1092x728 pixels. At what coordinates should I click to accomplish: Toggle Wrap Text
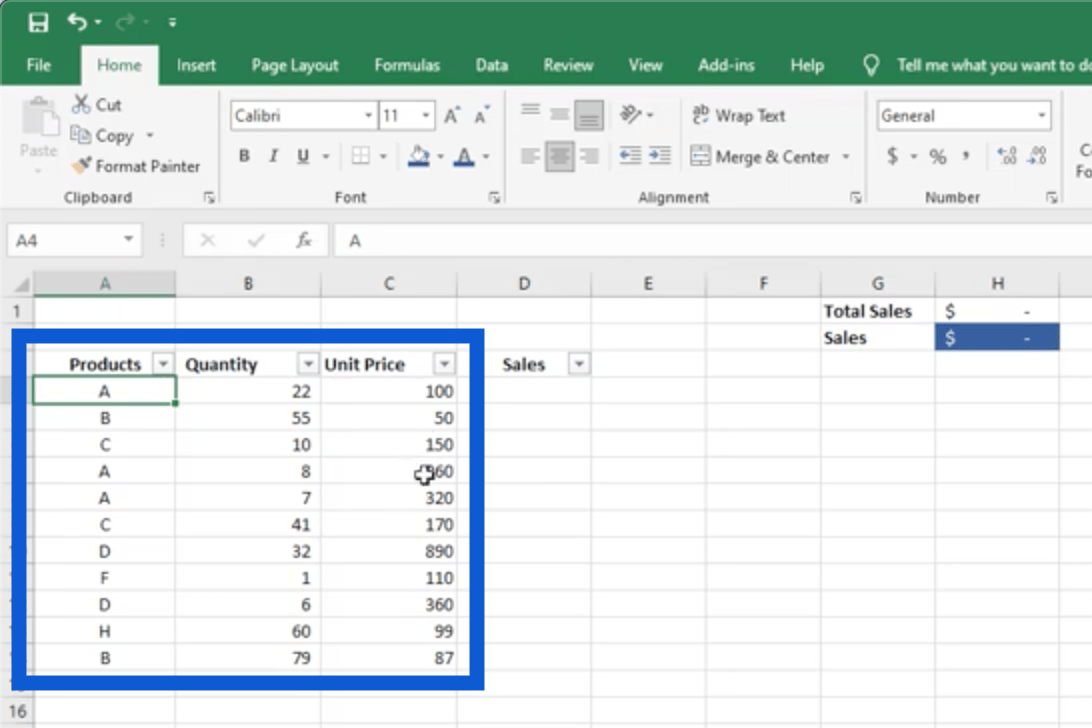point(739,115)
